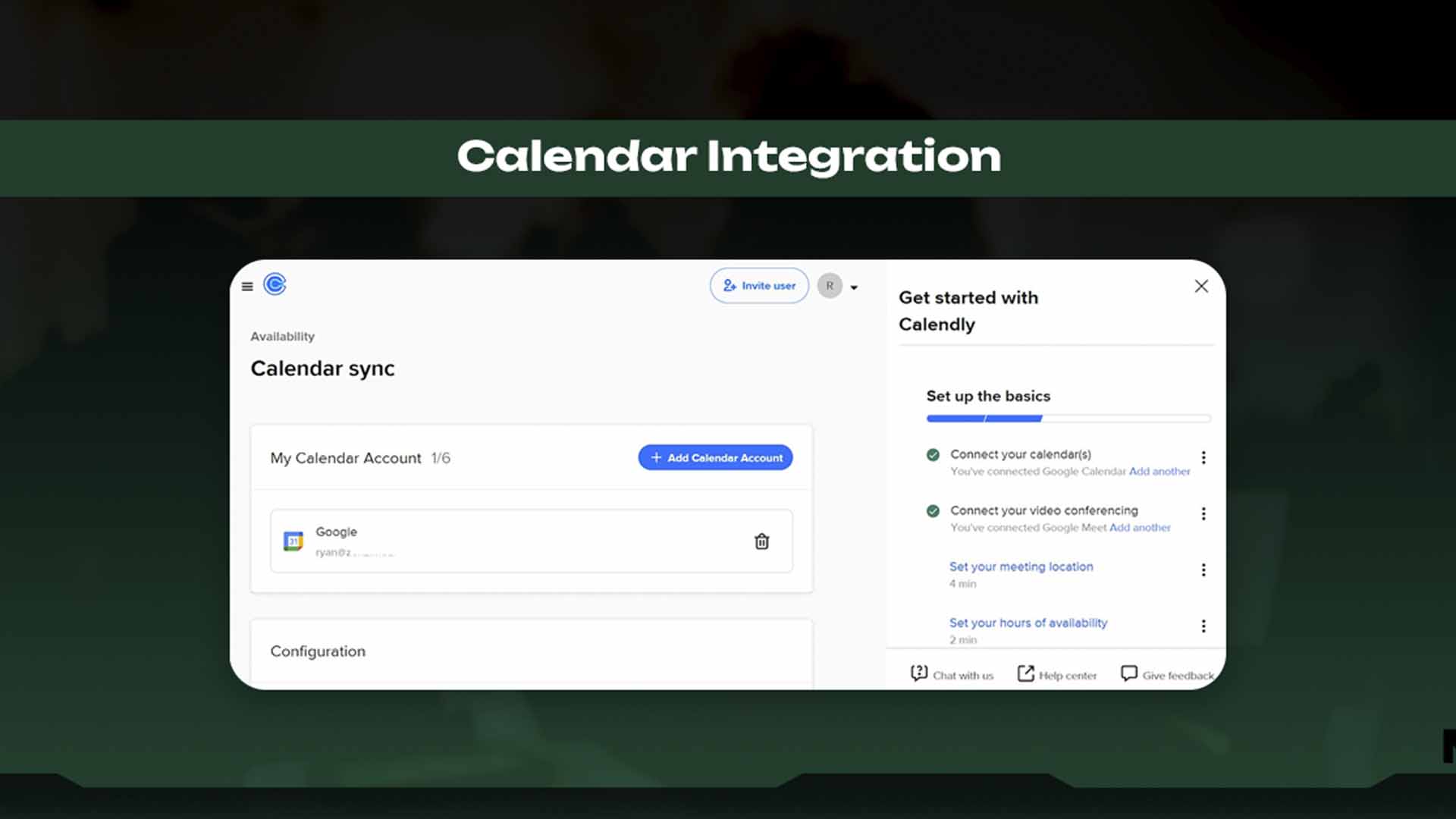Open options for Connect your video conferencing
Viewport: 1456px width, 819px height.
point(1203,513)
